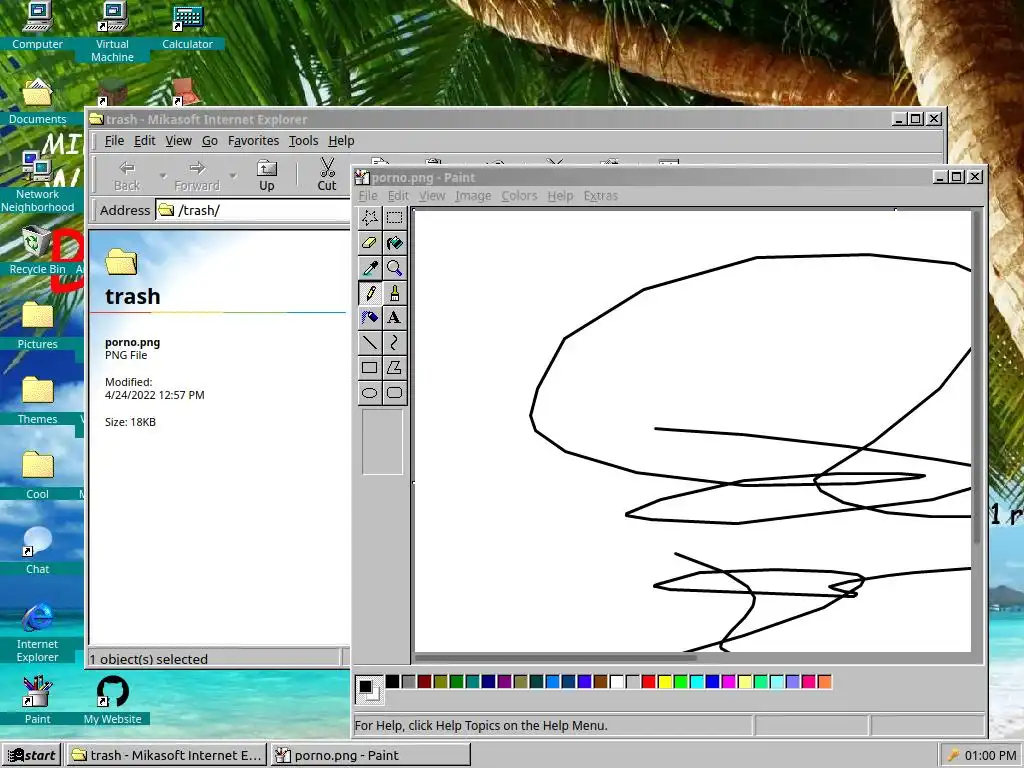Pick the Eraser tool in Paint
Image resolution: width=1024 pixels, height=768 pixels.
(x=370, y=243)
